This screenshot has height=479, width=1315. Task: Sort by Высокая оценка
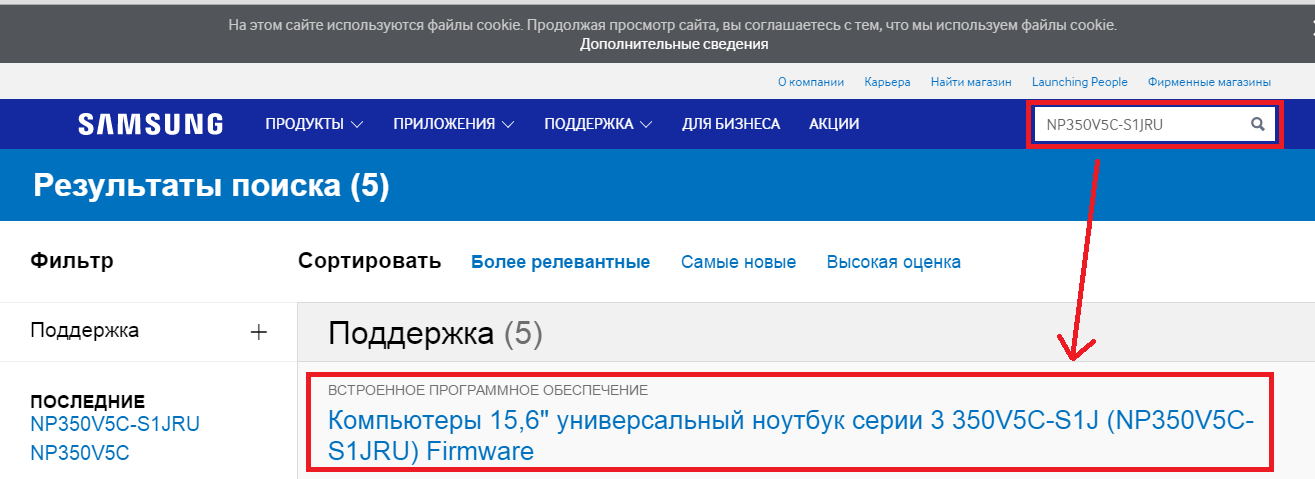coord(894,262)
